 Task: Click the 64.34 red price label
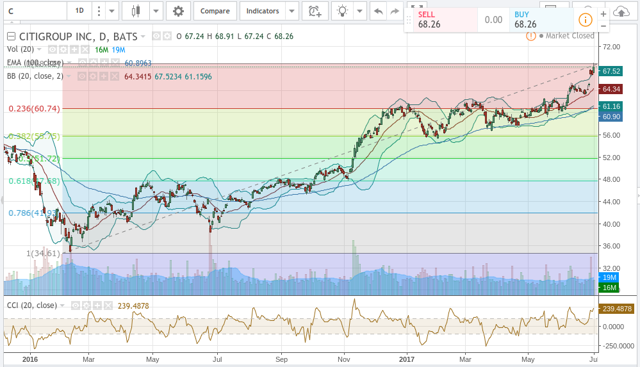coord(611,89)
